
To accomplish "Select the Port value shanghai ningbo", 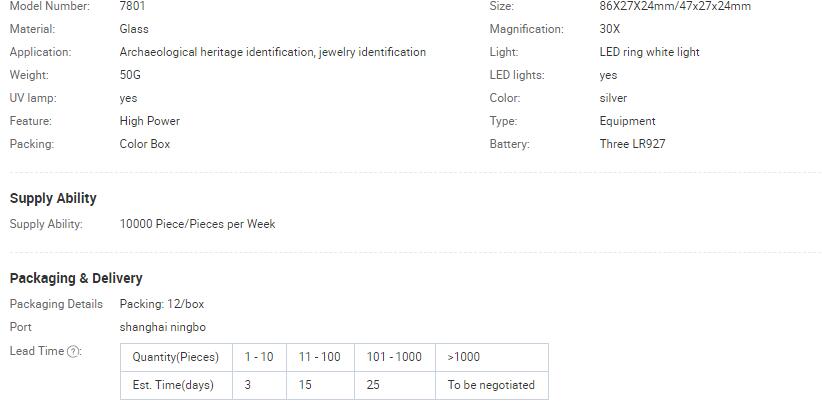I will coord(163,327).
